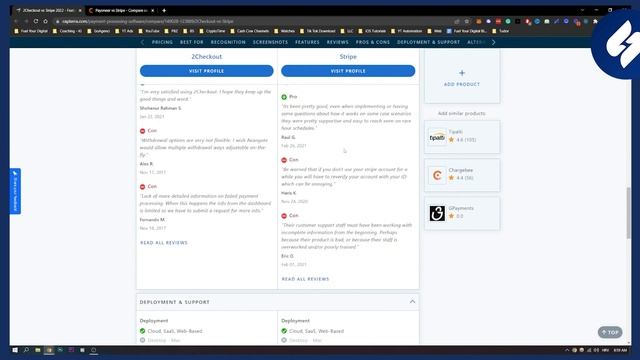Add a product with plus icon
This screenshot has width=640, height=360.
pyautogui.click(x=462, y=73)
